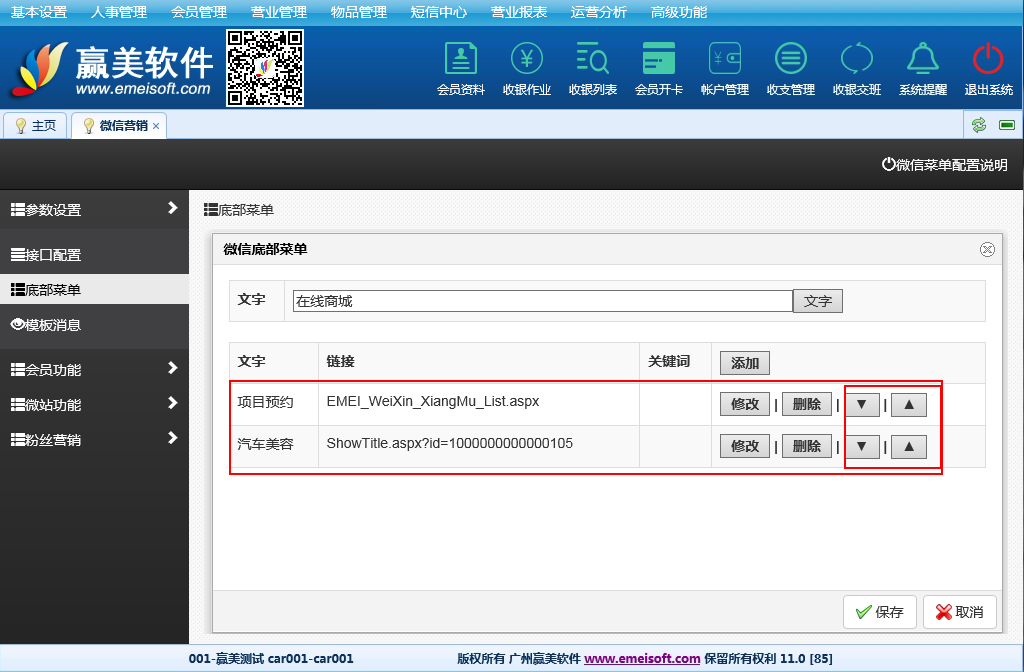This screenshot has width=1024, height=672.
Task: Open the 会员资料 member profile icon
Action: [x=461, y=61]
